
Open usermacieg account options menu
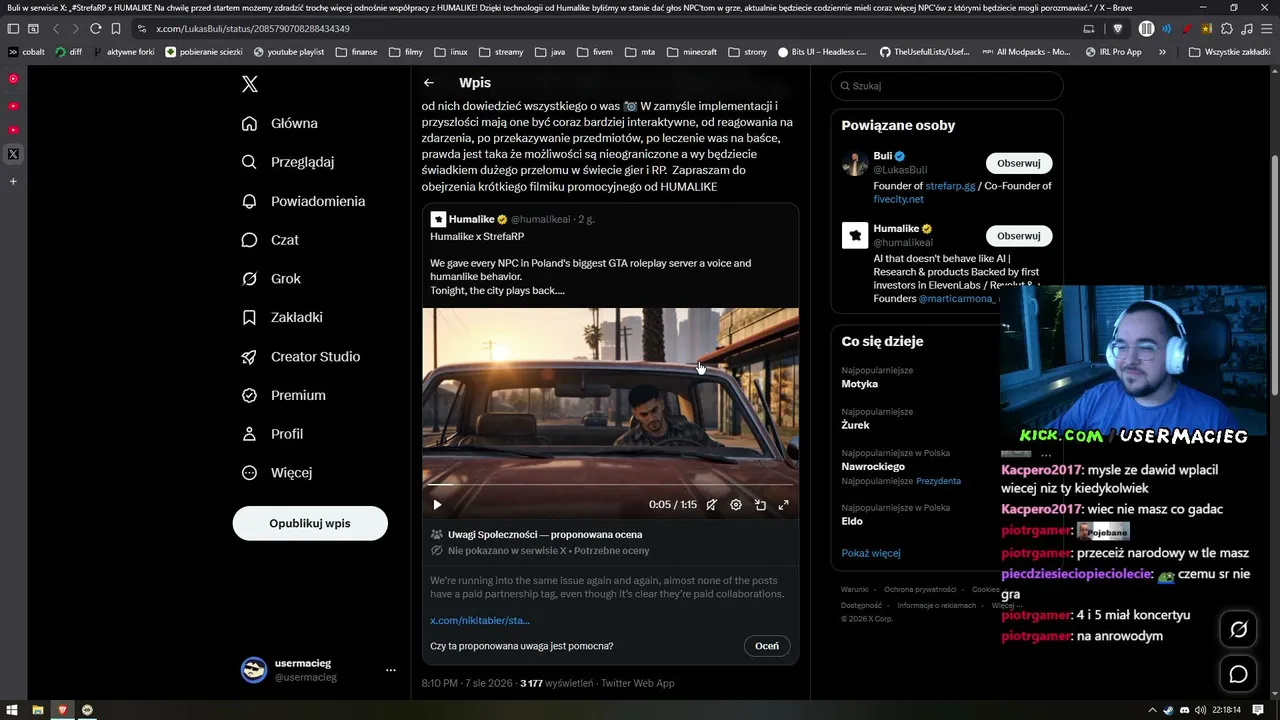coord(391,670)
